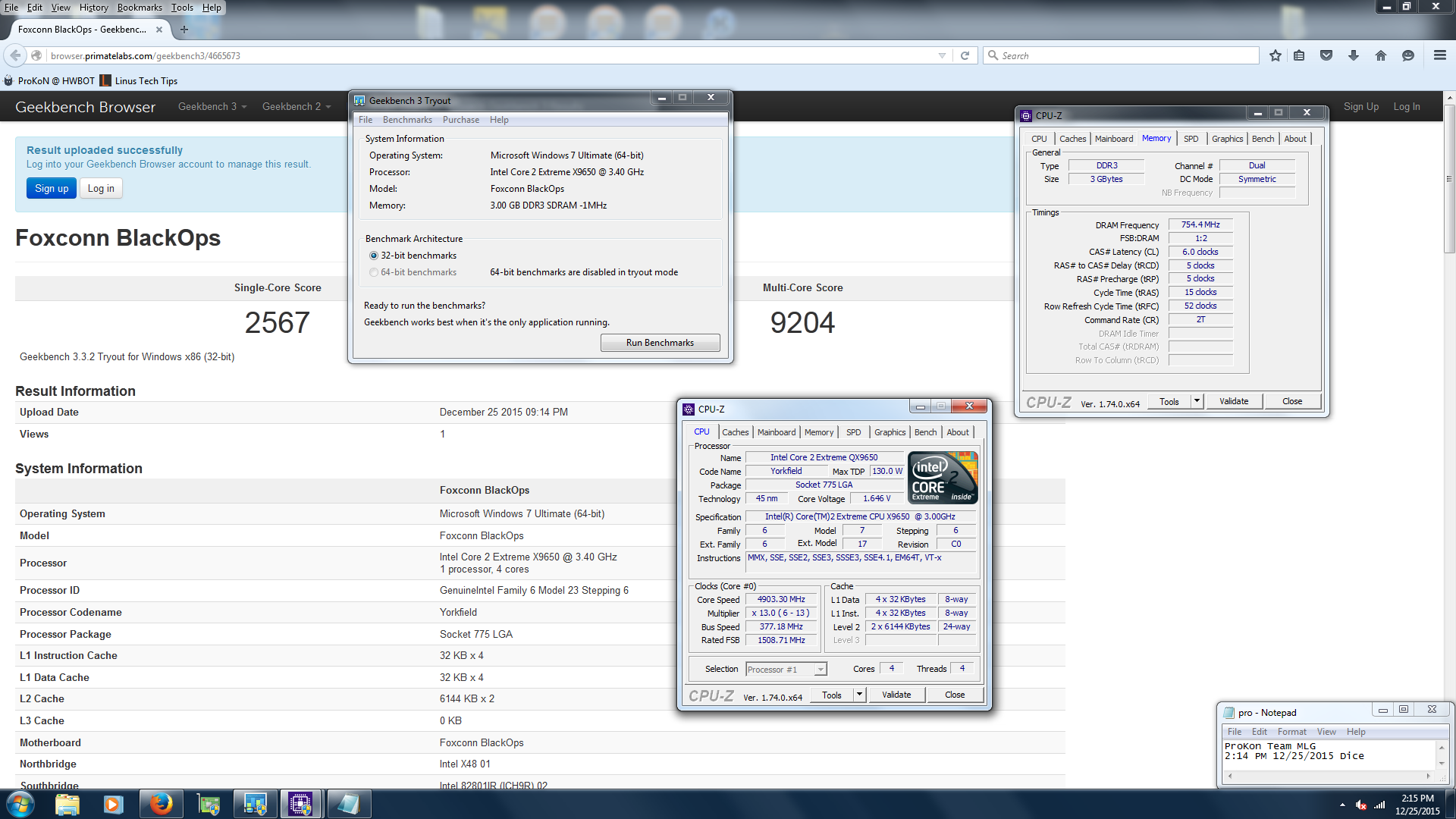The image size is (1456, 819).
Task: Click Close in front CPU-Z window
Action: [955, 695]
